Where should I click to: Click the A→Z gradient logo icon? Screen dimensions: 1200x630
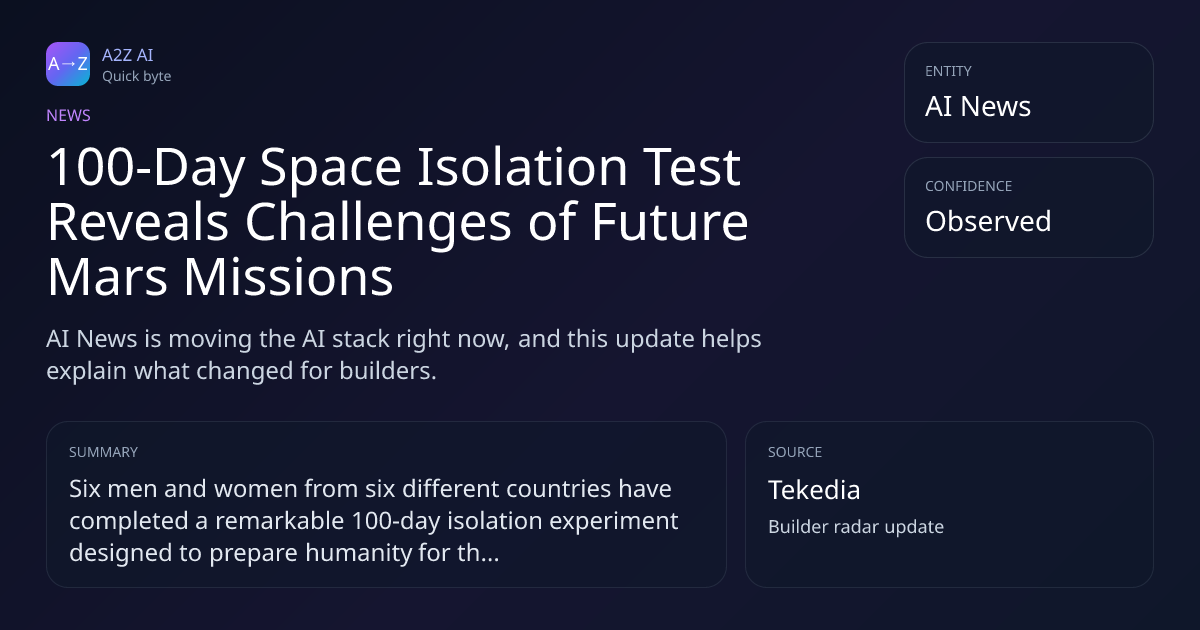pos(68,64)
